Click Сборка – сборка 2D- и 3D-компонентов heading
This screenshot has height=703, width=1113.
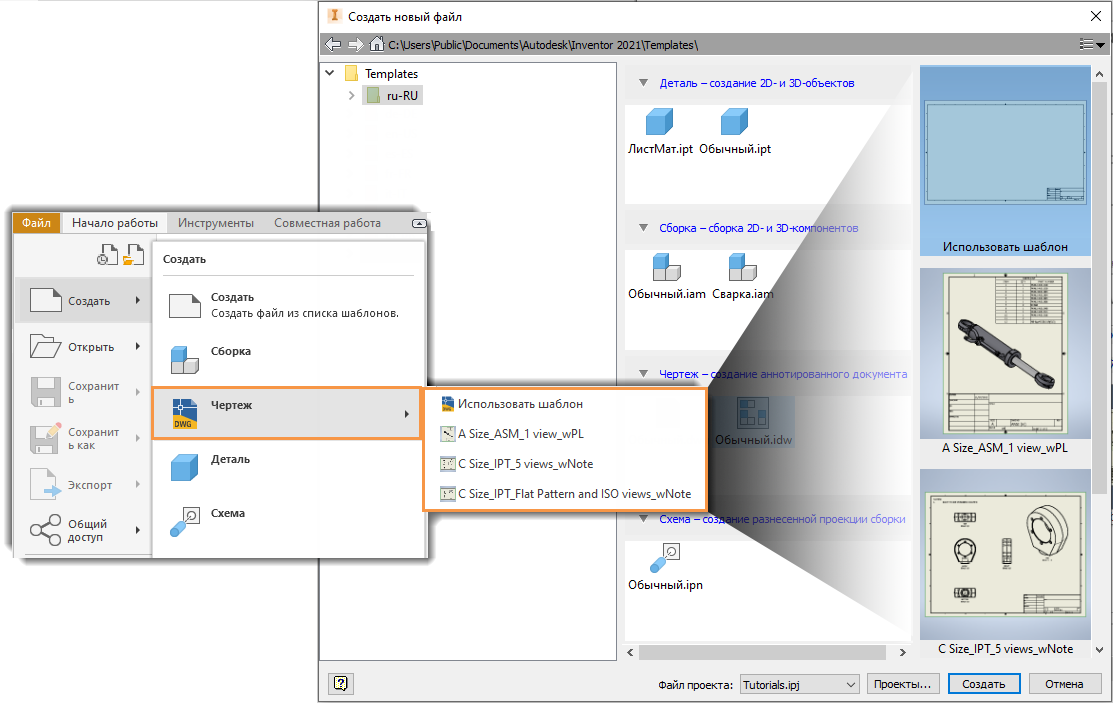[x=758, y=228]
